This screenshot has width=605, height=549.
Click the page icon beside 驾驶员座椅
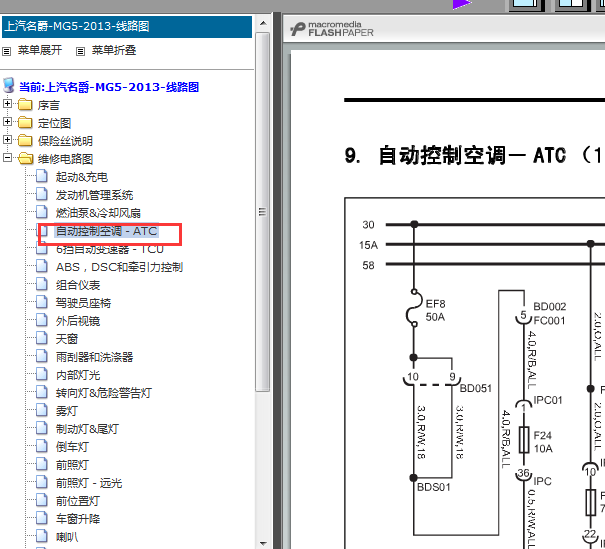click(42, 301)
